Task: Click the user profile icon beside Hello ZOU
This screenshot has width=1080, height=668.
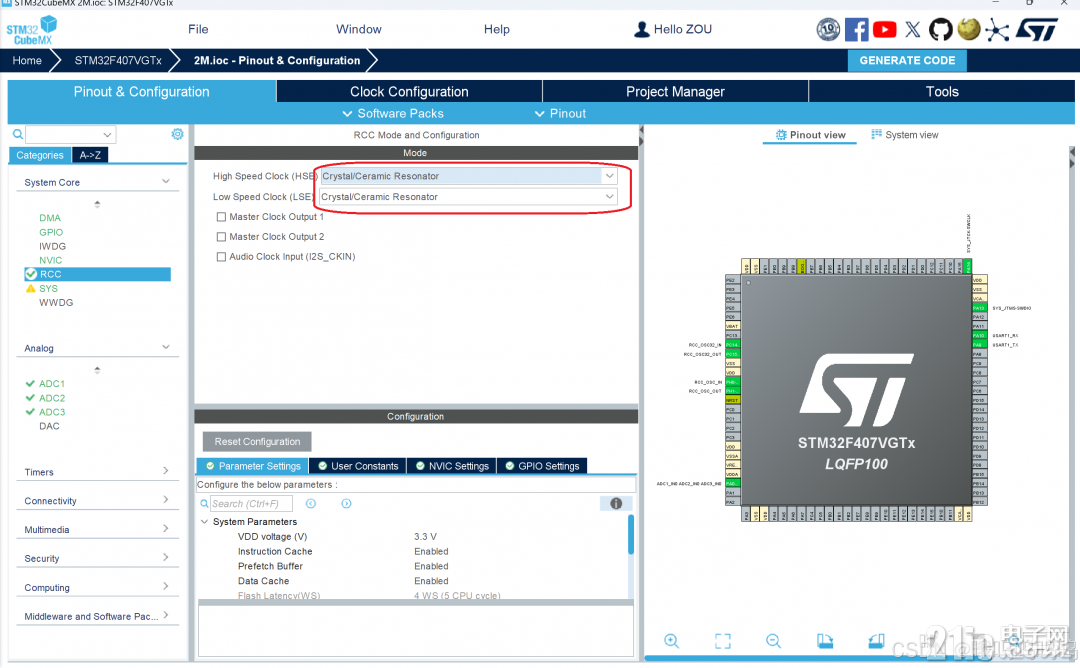Action: (x=641, y=29)
